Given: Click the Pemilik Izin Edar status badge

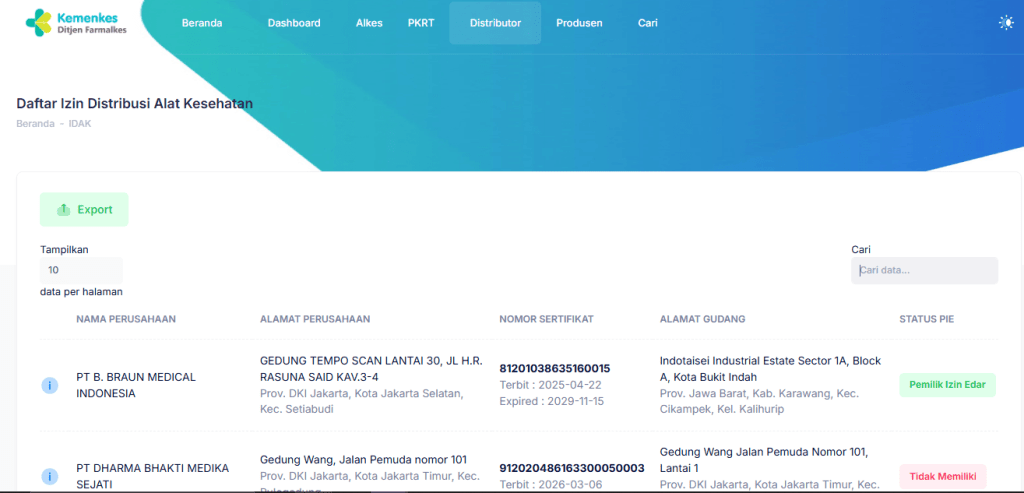Looking at the screenshot, I should pyautogui.click(x=947, y=385).
